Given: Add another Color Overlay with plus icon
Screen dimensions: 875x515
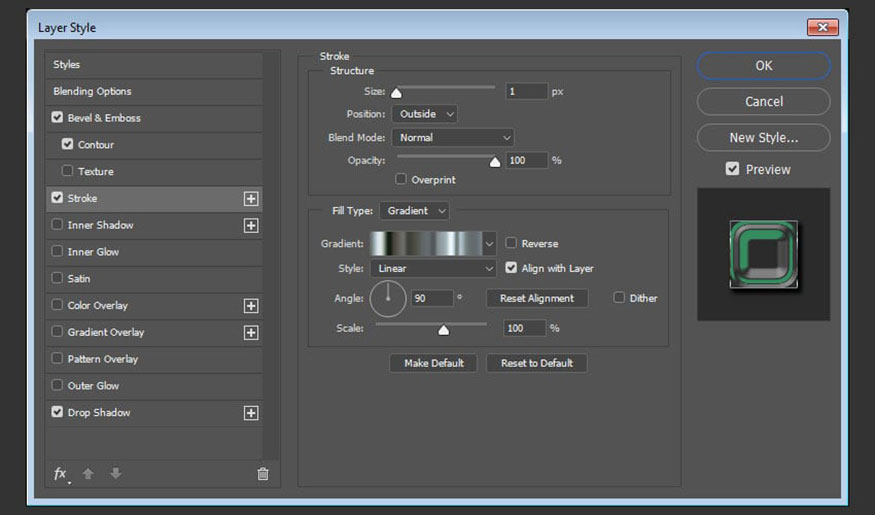Looking at the screenshot, I should pos(251,306).
